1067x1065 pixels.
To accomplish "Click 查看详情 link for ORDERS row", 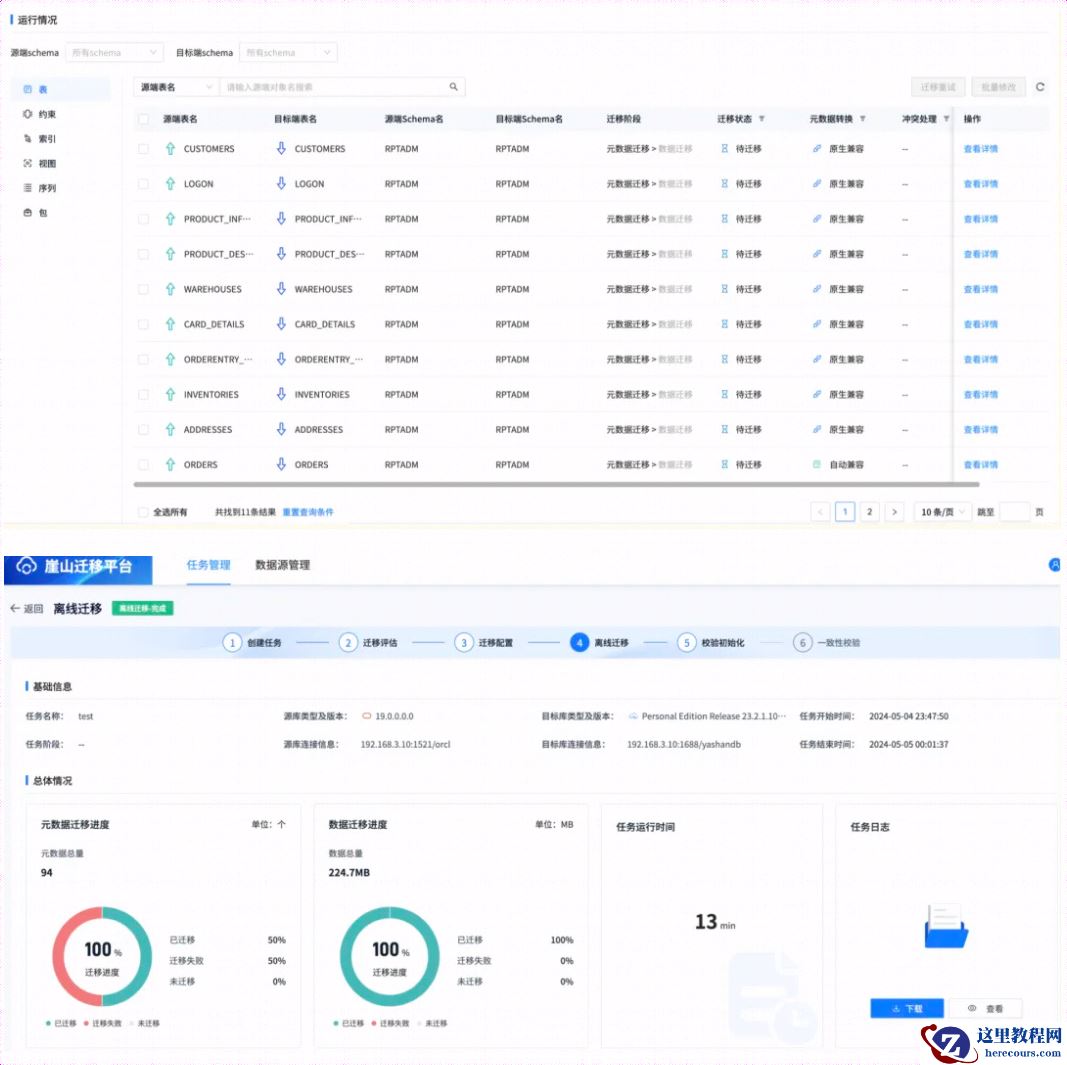I will pyautogui.click(x=981, y=465).
